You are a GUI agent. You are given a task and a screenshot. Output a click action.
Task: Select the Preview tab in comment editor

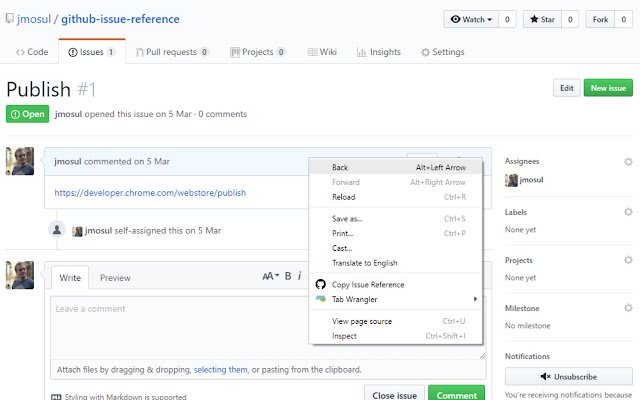point(115,278)
